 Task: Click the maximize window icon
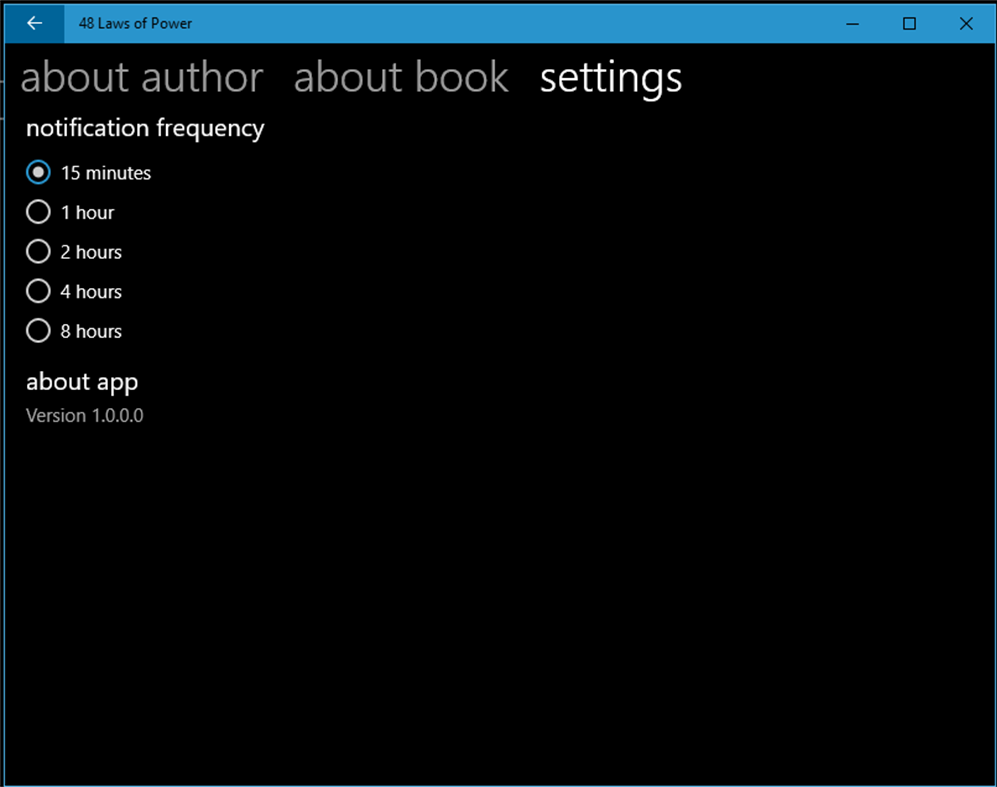pyautogui.click(x=910, y=23)
